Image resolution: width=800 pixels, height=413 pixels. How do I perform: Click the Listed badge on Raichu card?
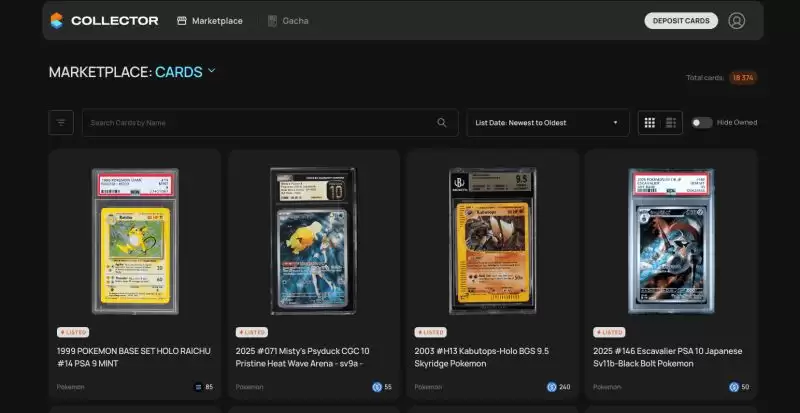(73, 332)
